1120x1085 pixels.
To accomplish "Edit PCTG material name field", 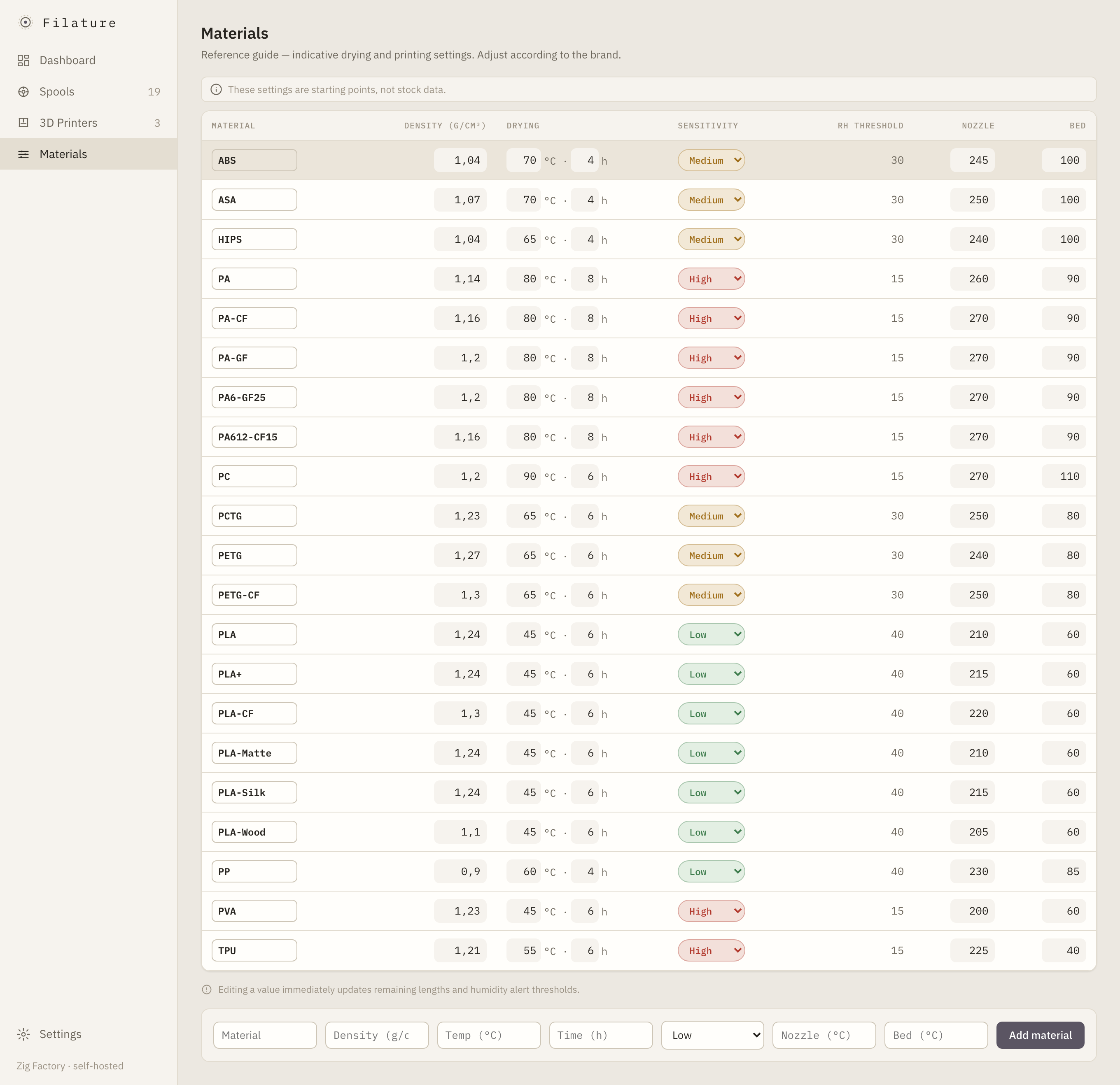I will point(254,516).
